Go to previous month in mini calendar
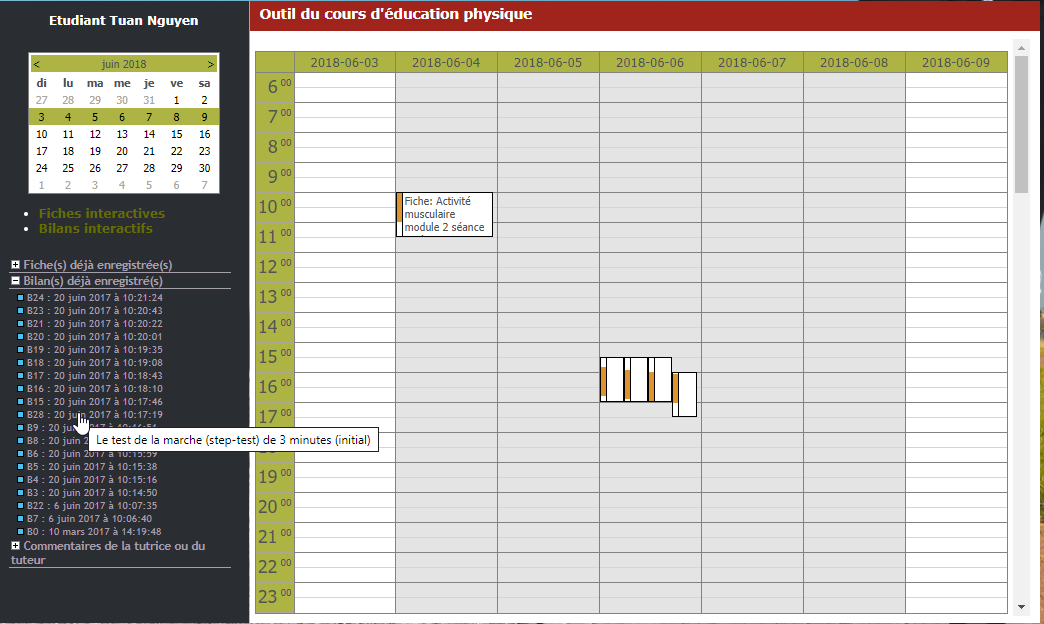 coord(37,64)
